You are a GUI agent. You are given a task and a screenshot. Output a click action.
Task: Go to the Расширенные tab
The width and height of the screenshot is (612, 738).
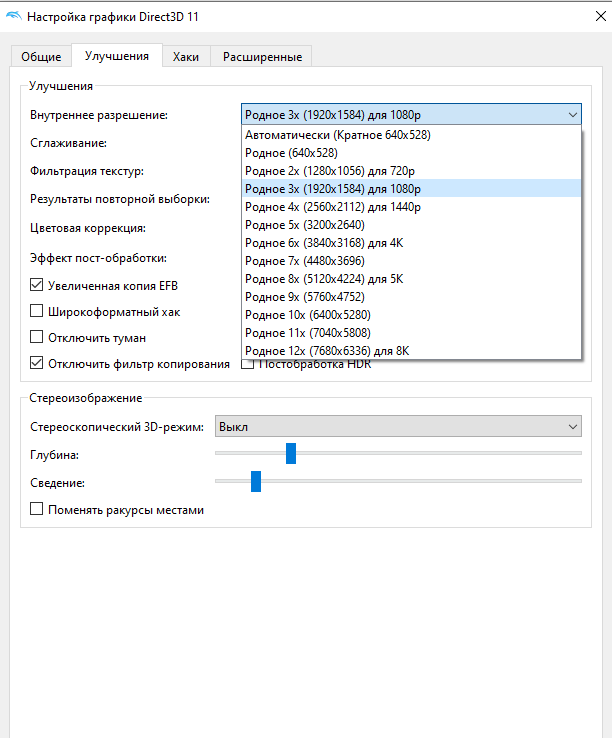262,56
